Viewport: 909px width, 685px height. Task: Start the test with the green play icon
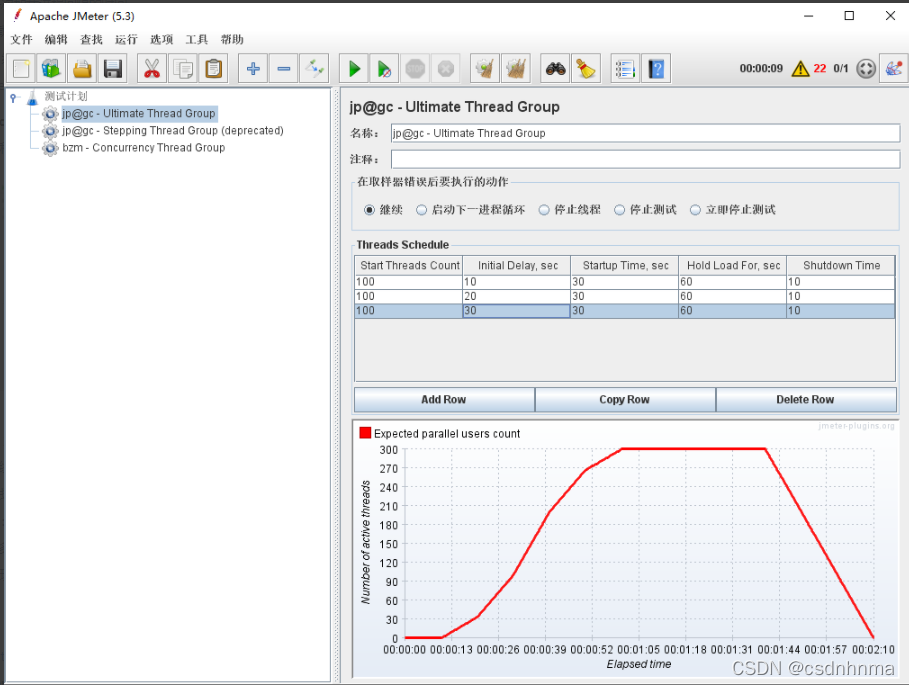click(x=354, y=69)
